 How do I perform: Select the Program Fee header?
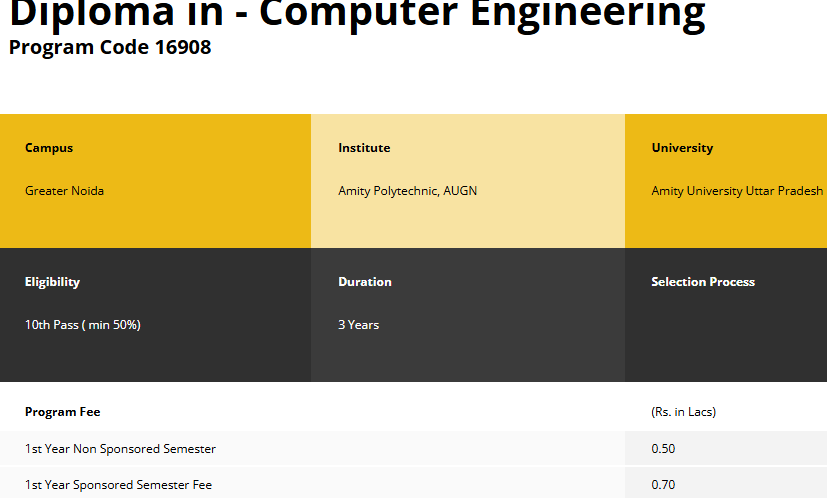coord(62,412)
